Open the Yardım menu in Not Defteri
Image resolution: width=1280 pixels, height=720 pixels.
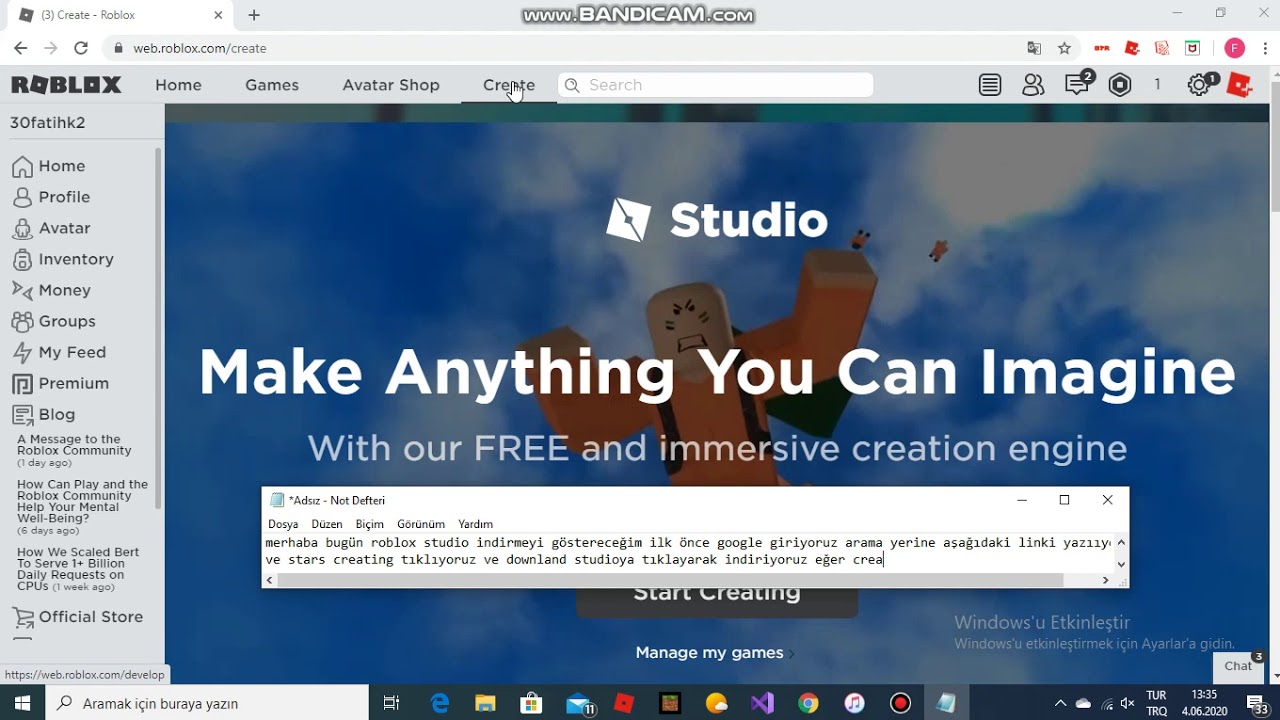click(476, 524)
